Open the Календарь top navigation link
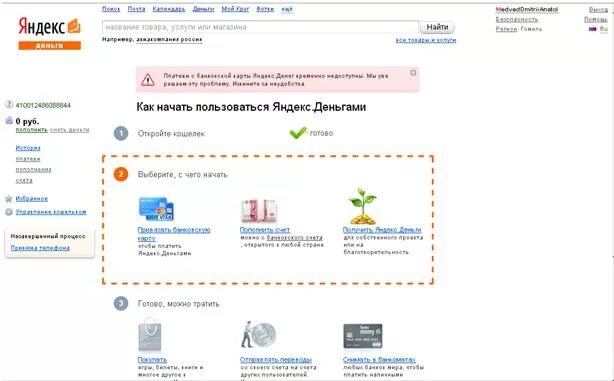Screen dimensions: 614x381 click(169, 9)
